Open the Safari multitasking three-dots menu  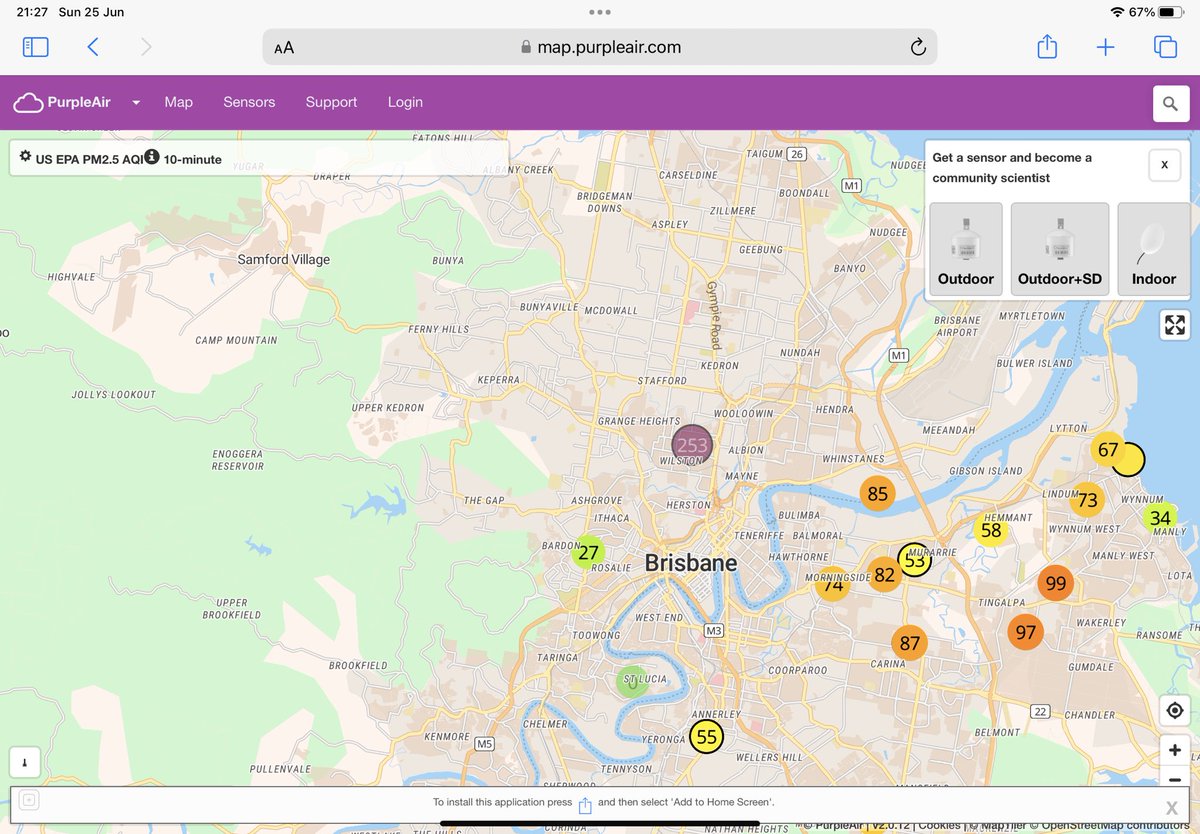click(x=600, y=12)
